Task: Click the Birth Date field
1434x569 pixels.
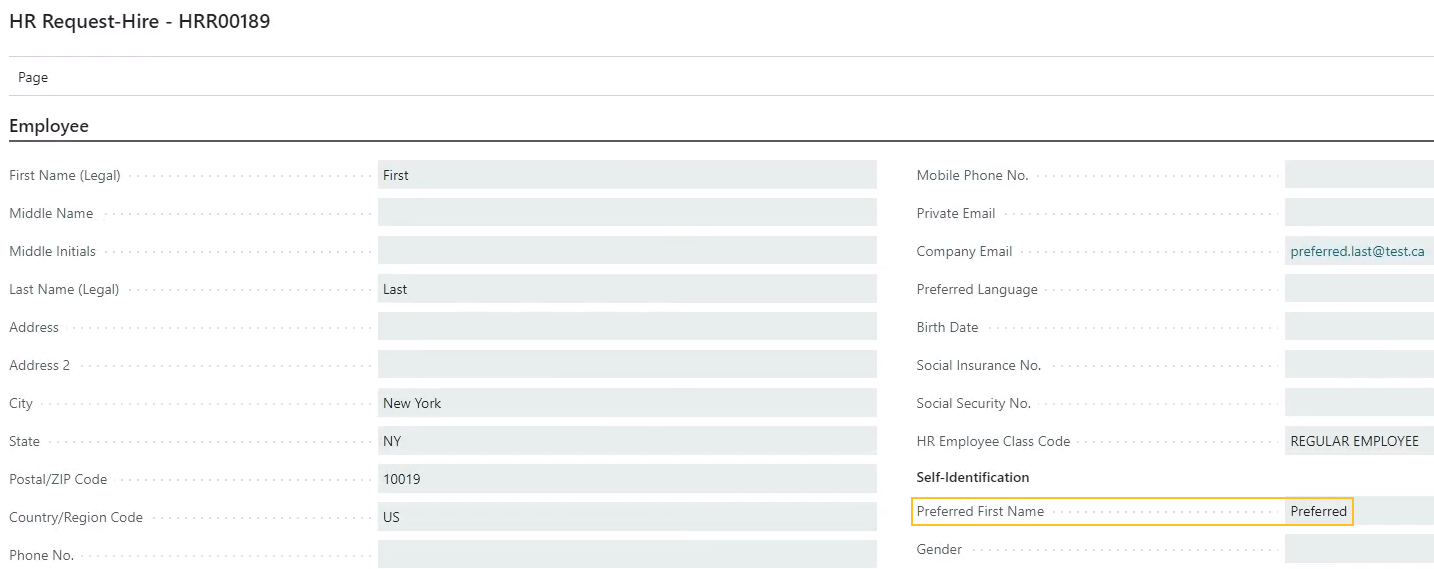Action: point(1358,327)
